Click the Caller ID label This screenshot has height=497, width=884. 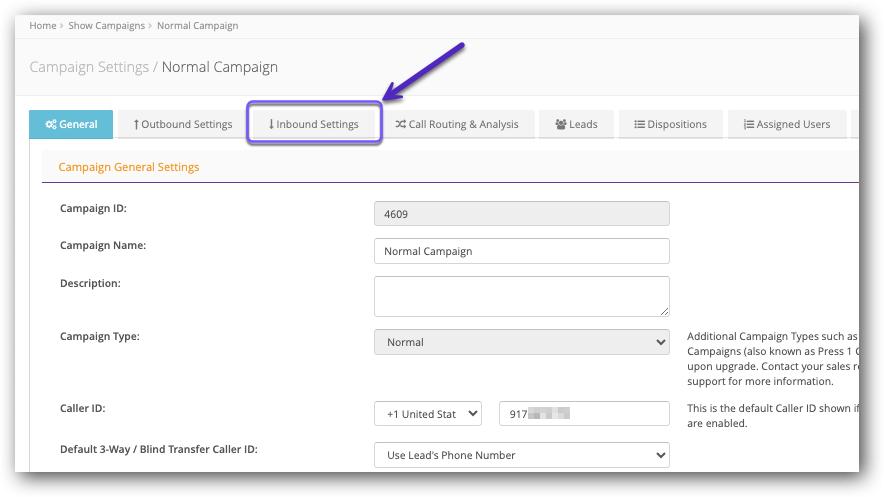tap(83, 408)
